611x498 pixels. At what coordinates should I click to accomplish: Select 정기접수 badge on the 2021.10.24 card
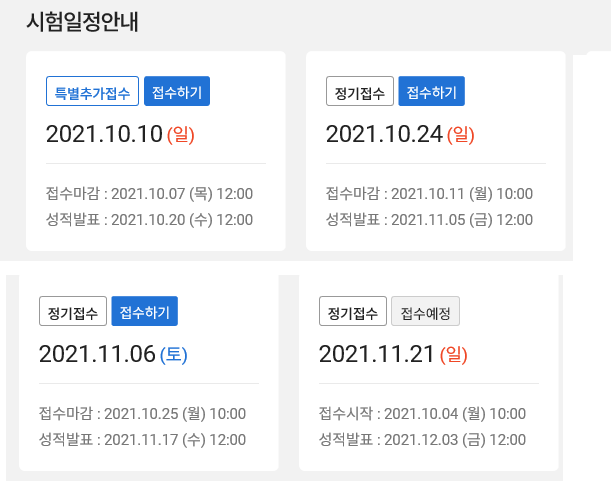point(359,92)
